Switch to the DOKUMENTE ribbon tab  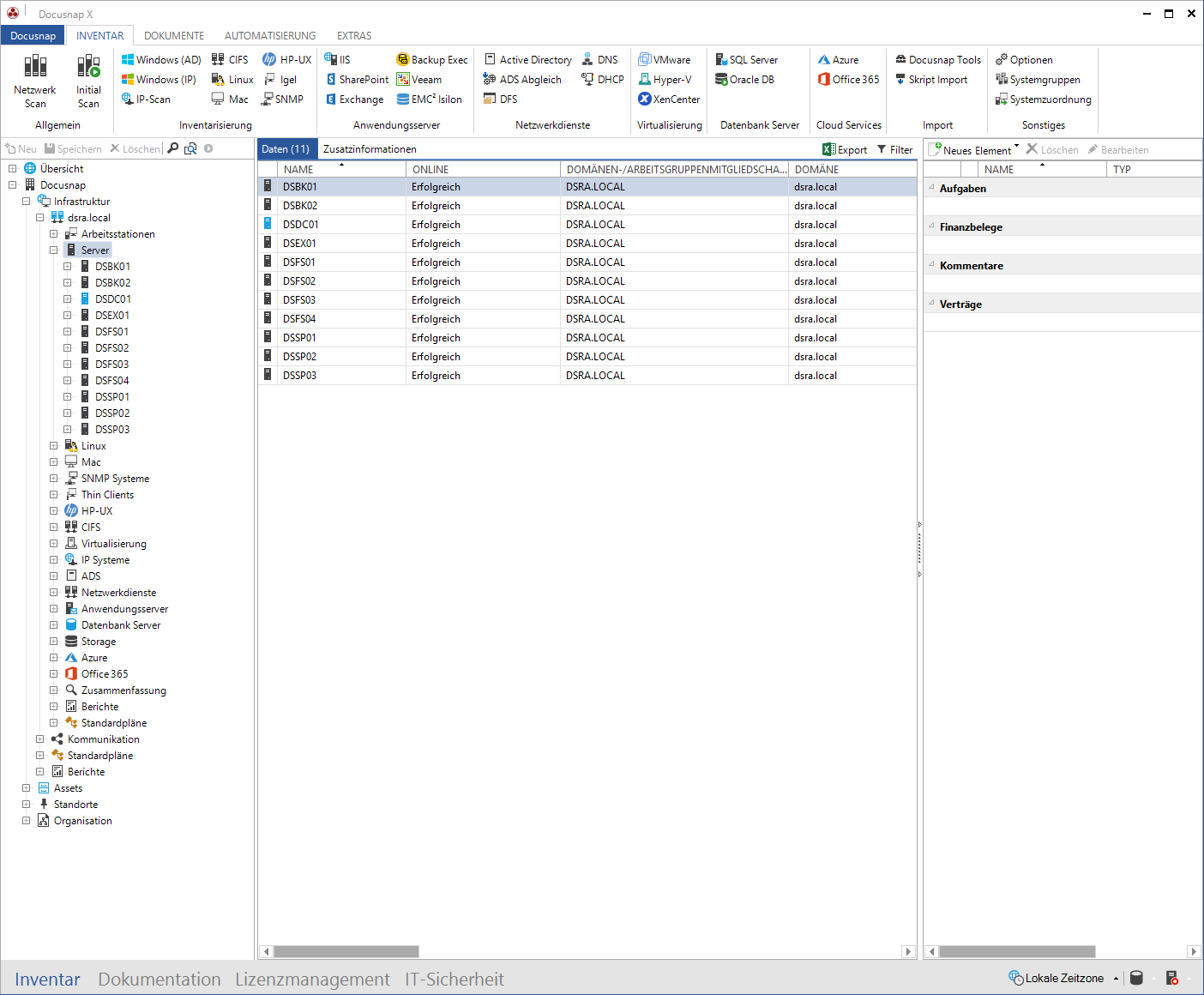(174, 36)
